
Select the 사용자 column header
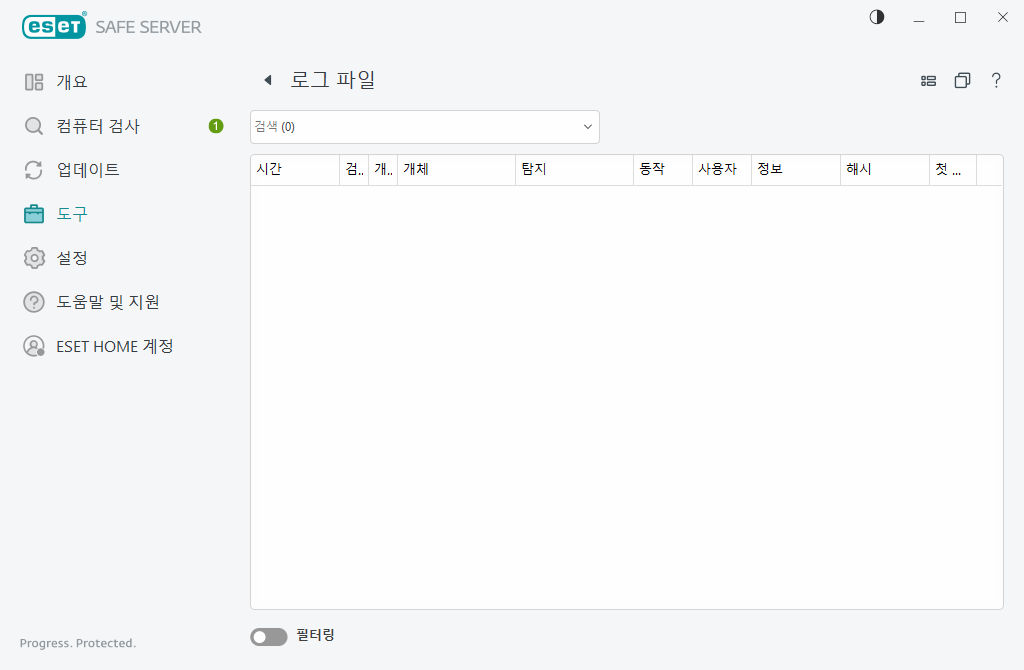point(718,170)
